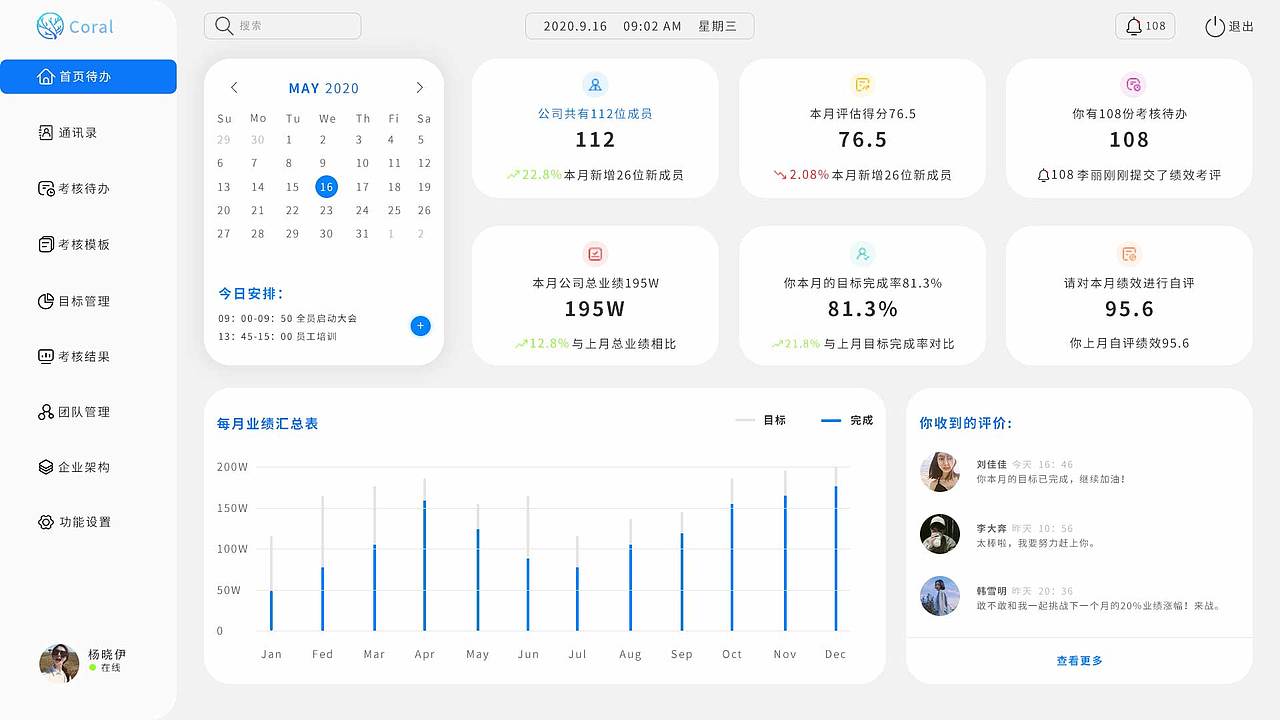Viewport: 1280px width, 720px height.
Task: Click the template icon beside 考核模板
Action: point(45,244)
